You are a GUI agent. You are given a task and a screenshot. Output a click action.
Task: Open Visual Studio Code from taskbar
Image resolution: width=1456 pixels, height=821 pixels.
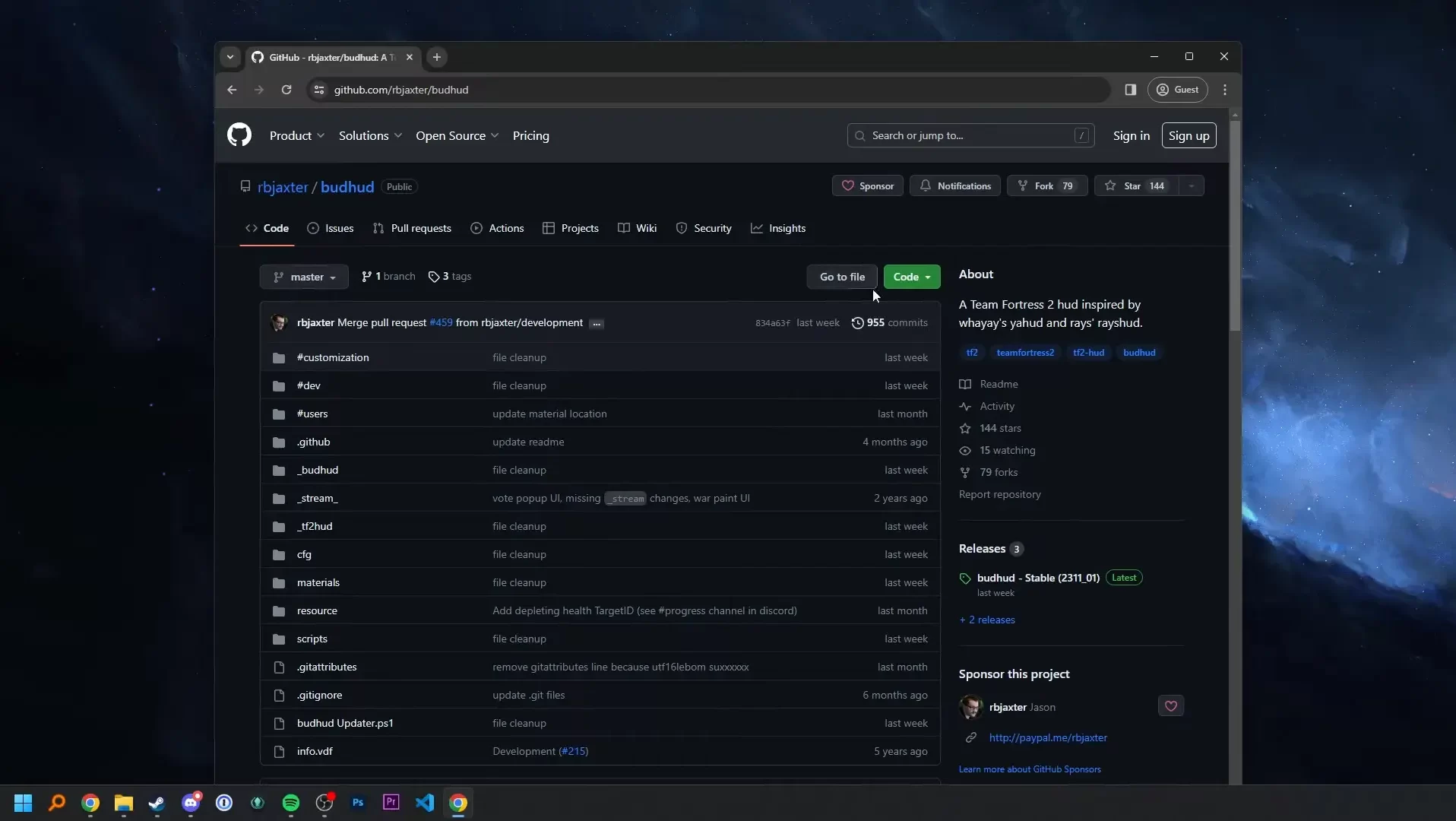(x=425, y=803)
